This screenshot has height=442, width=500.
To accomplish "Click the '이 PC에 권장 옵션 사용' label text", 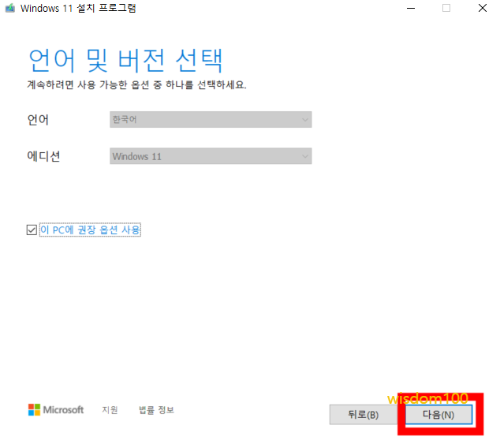I will (90, 230).
